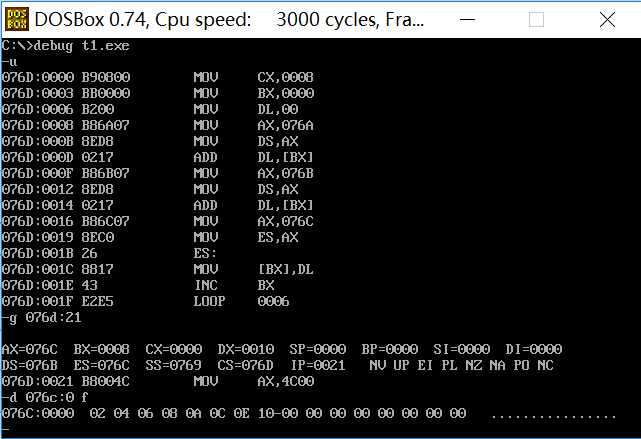
Task: Click the DOSBox icon in title bar
Action: pos(17,19)
